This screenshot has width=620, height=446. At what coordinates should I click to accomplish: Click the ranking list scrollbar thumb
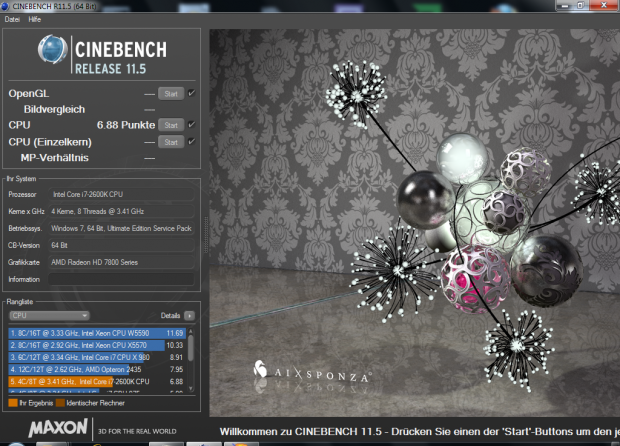point(191,348)
